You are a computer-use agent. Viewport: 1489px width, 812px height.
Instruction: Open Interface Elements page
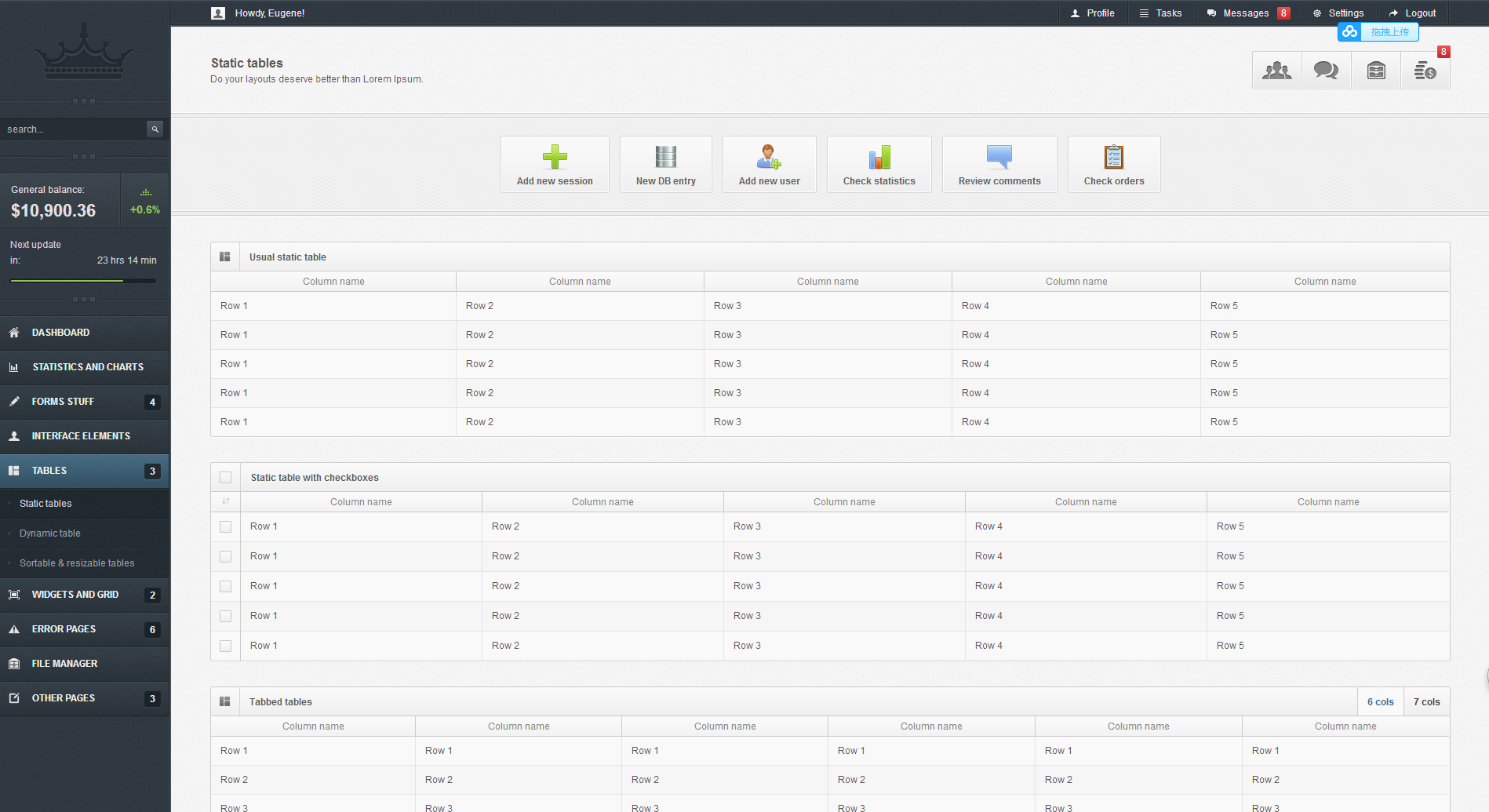point(84,436)
